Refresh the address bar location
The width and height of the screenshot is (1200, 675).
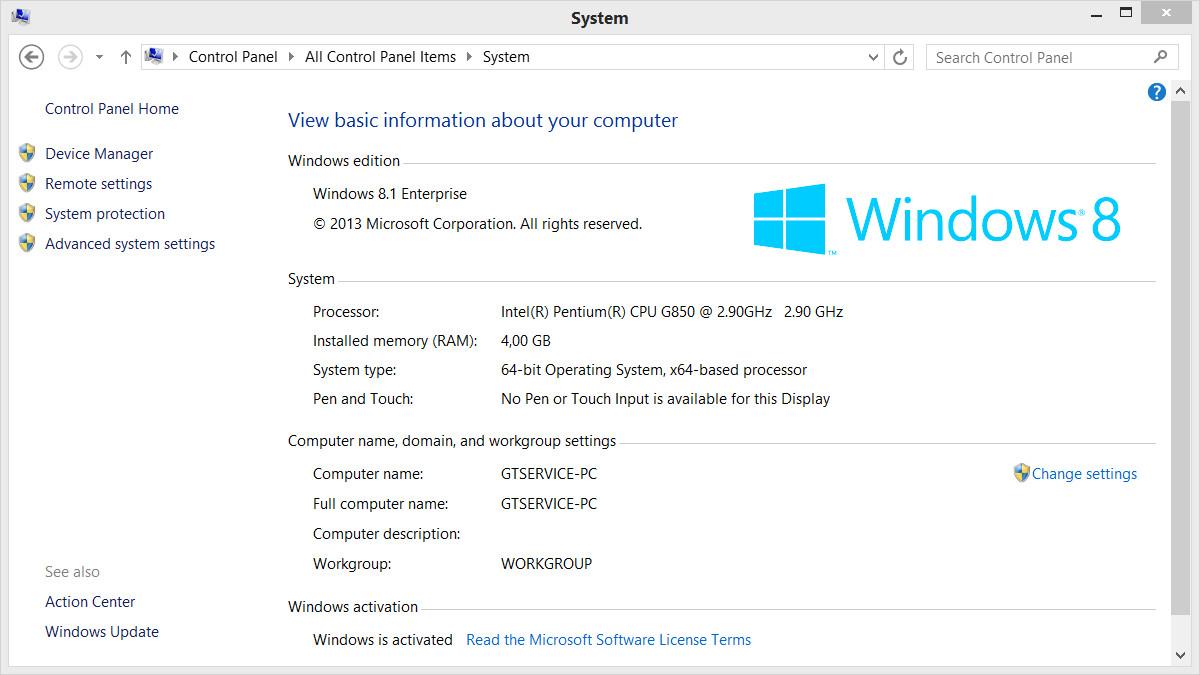[900, 57]
